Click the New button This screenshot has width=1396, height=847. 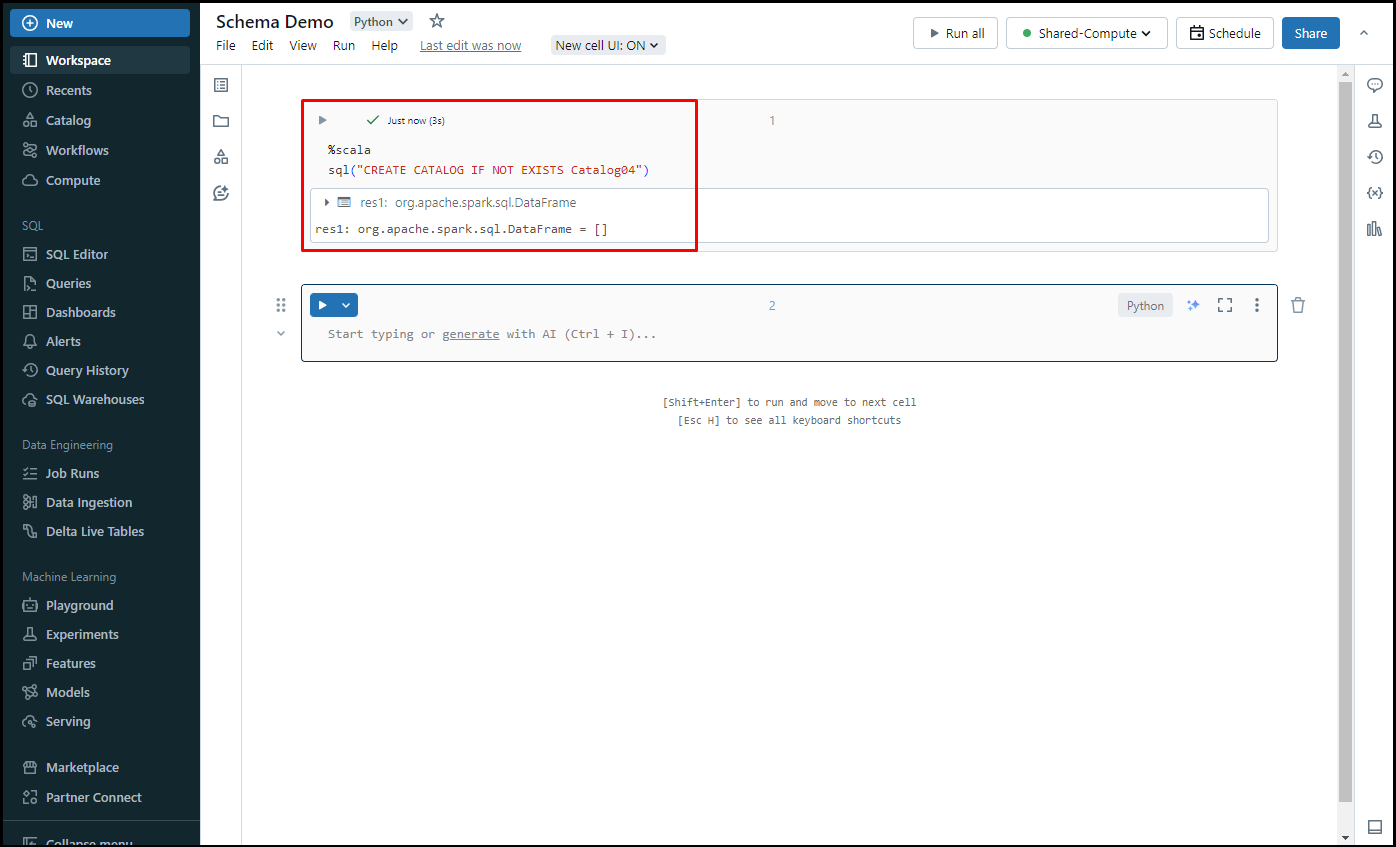tap(100, 23)
